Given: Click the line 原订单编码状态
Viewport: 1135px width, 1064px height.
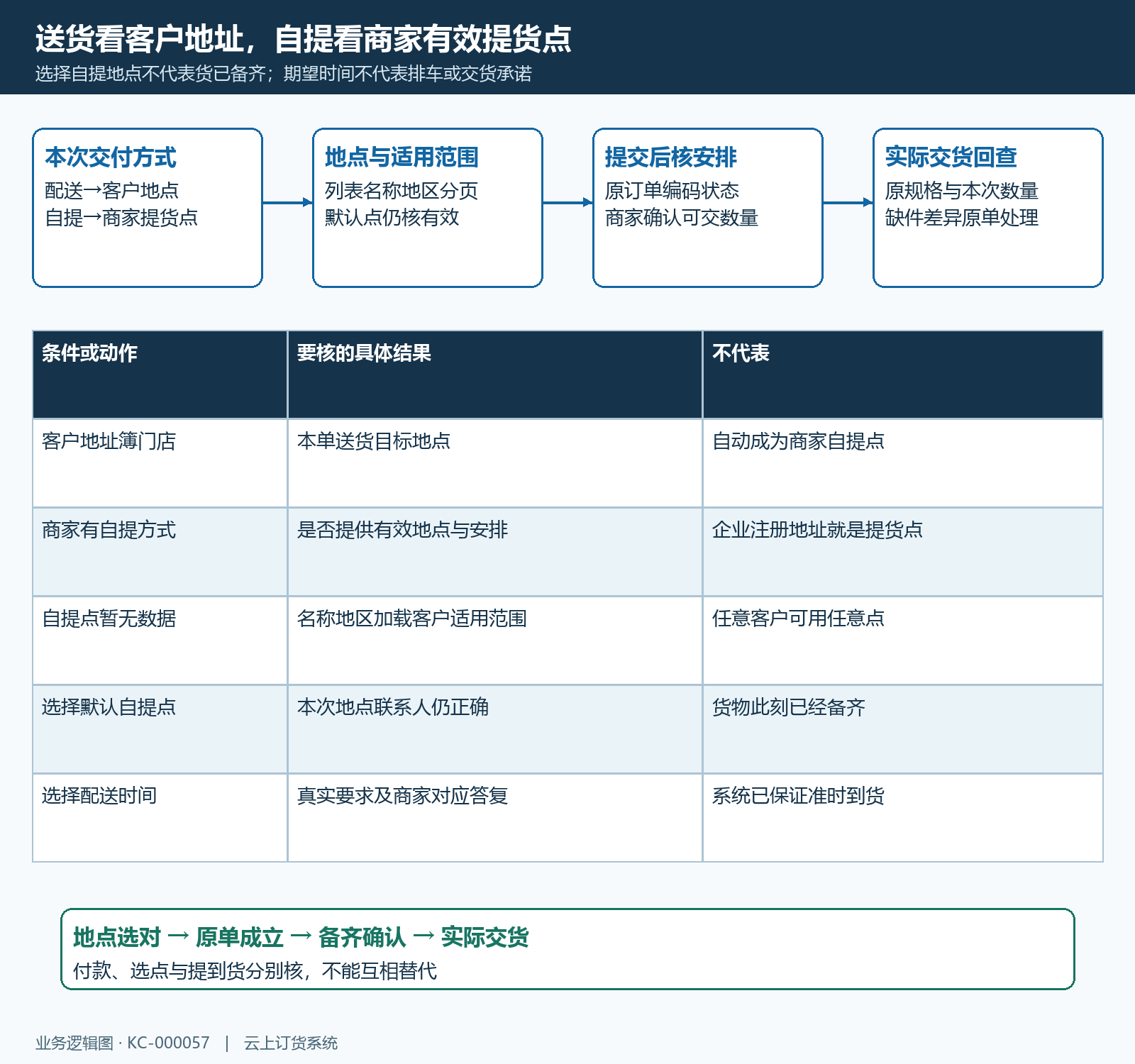Looking at the screenshot, I should coord(672,191).
